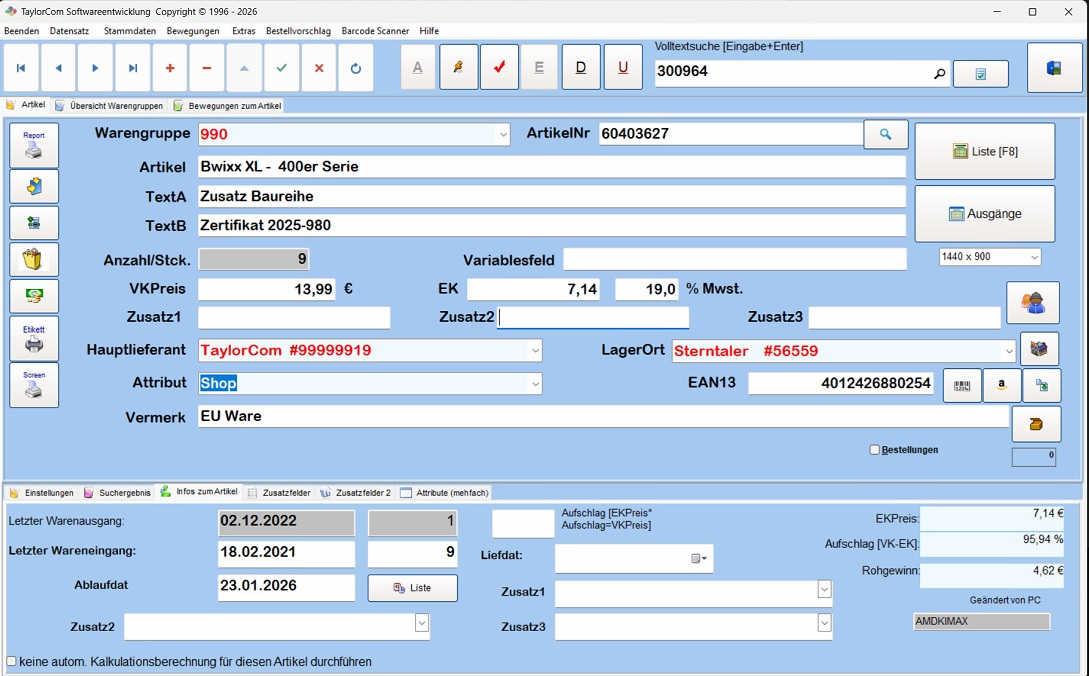Open the LagerOrt Sterntaler dropdown
This screenshot has height=676, width=1089.
click(x=1009, y=350)
